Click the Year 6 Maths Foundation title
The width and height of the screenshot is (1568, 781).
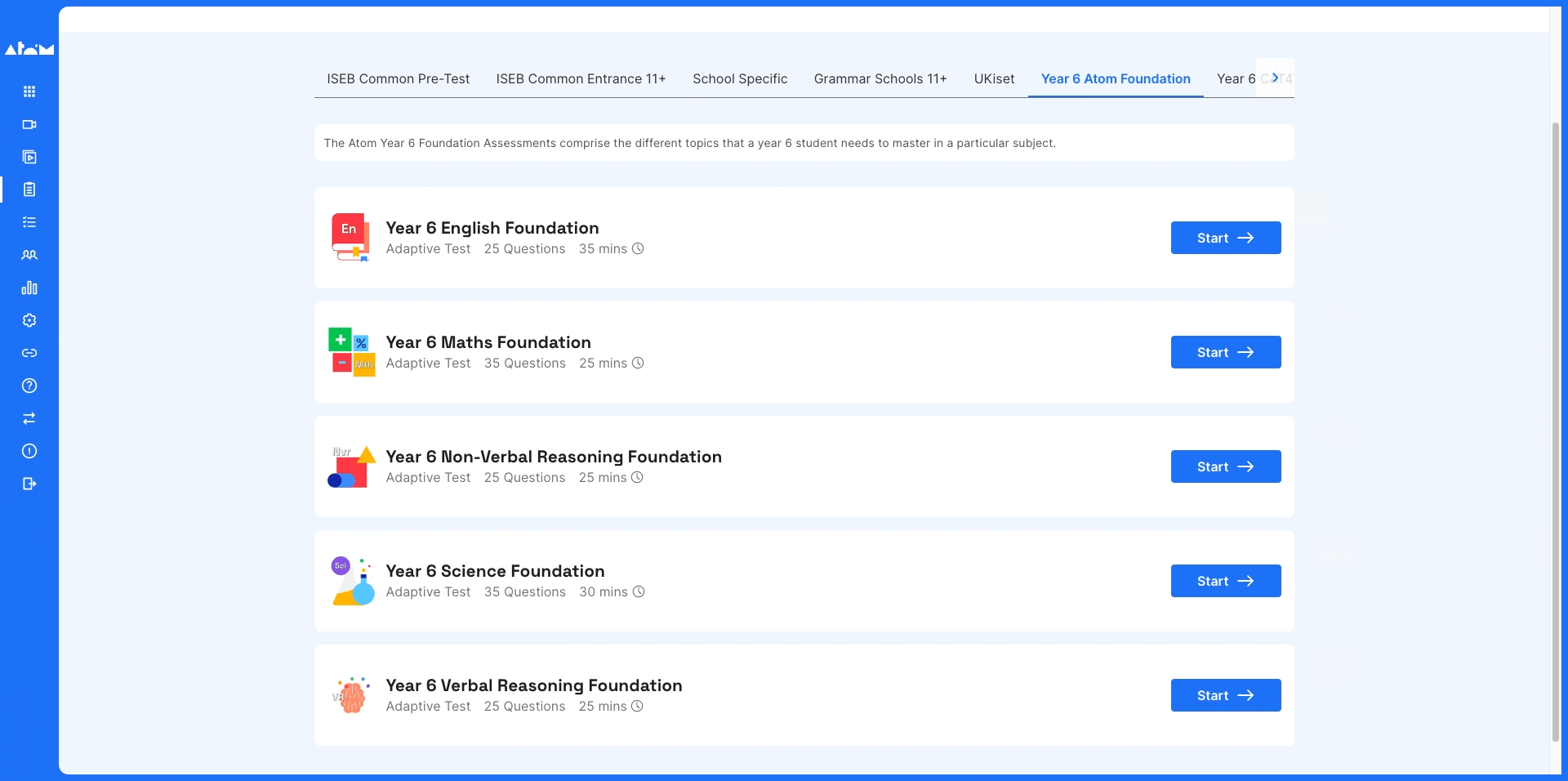point(488,342)
